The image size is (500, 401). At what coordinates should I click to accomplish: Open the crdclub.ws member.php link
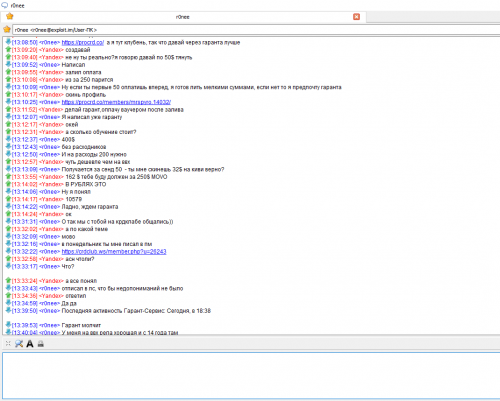(x=114, y=251)
